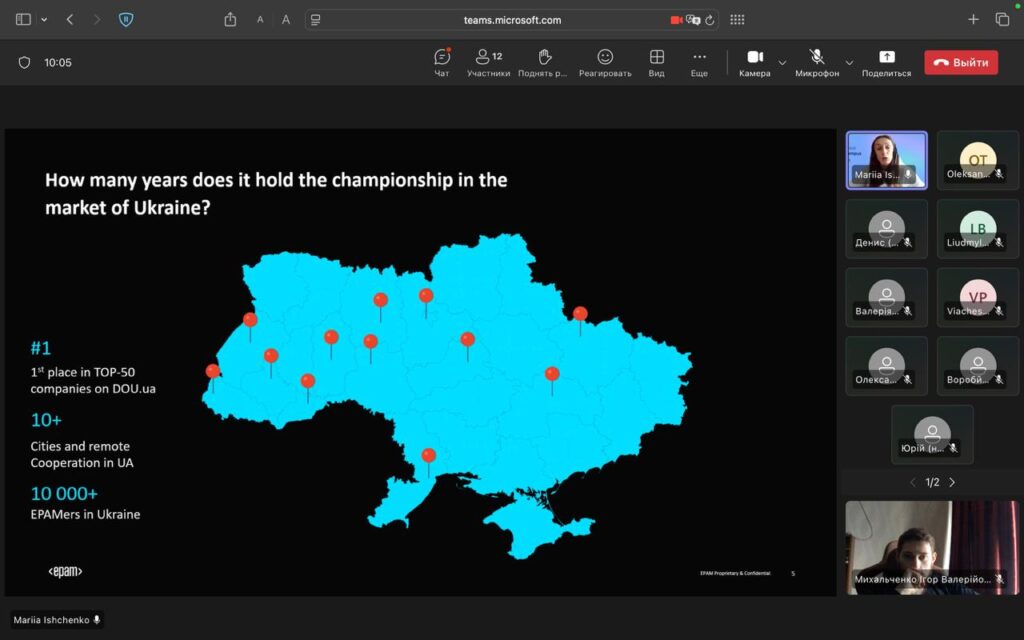1024x640 pixels.
Task: Open the grid start page icon
Action: click(x=737, y=20)
